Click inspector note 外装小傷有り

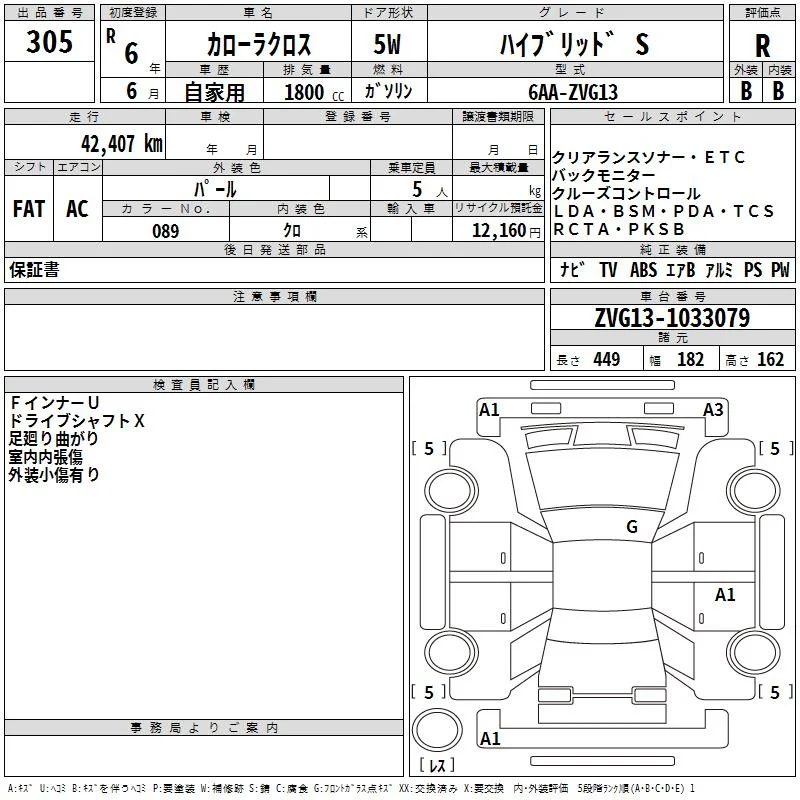pos(54,474)
